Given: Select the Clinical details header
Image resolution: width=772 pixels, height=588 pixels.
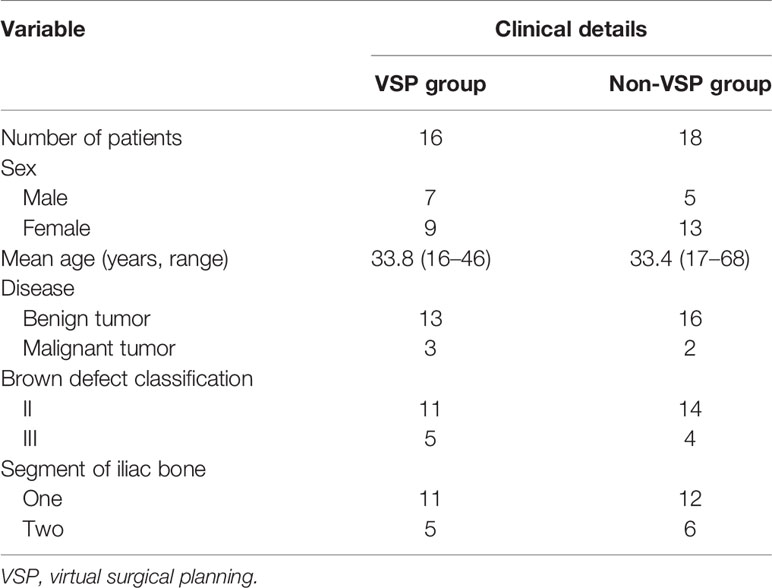Looking at the screenshot, I should 571,29.
